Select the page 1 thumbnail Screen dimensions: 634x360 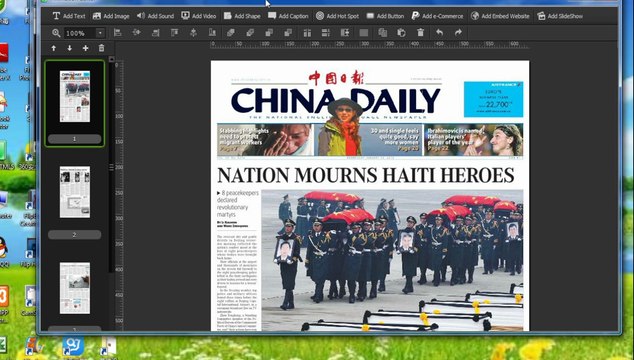[x=75, y=96]
